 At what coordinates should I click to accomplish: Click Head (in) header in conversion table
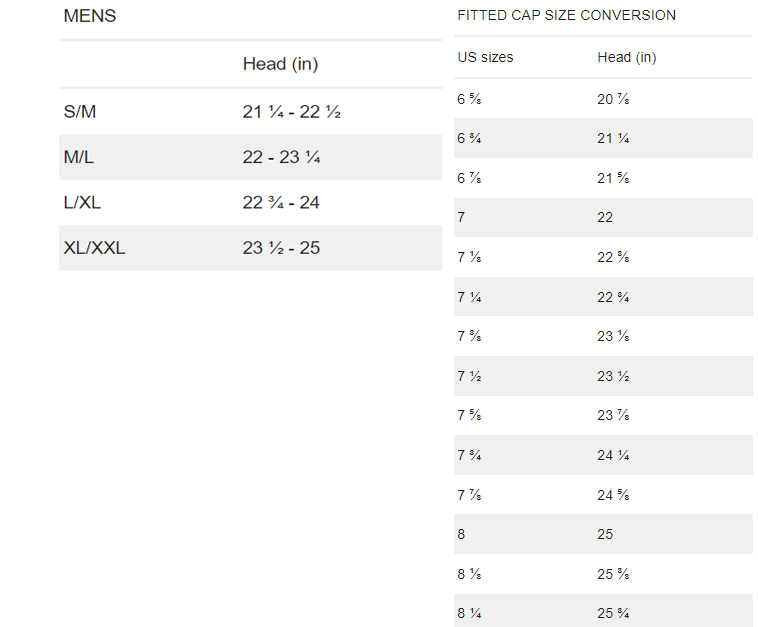click(627, 58)
